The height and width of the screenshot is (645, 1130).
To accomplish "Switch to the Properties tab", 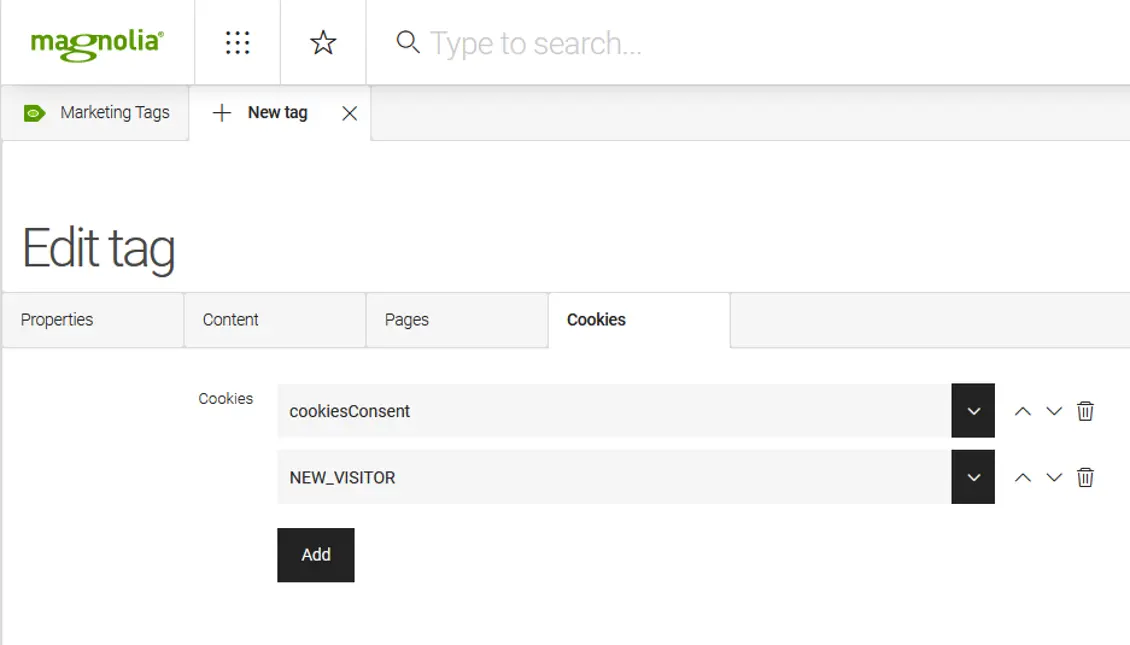I will [x=57, y=320].
